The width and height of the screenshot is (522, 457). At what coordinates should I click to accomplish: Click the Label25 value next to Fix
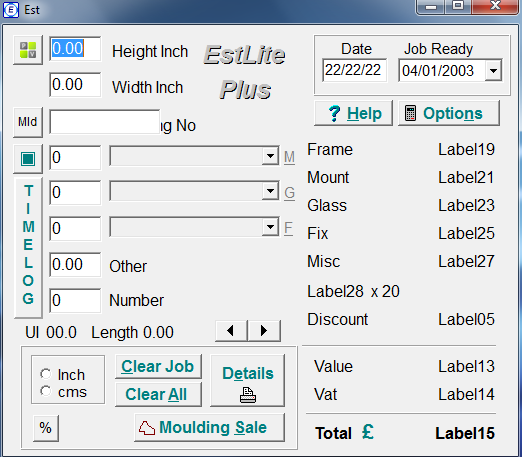[x=466, y=233]
